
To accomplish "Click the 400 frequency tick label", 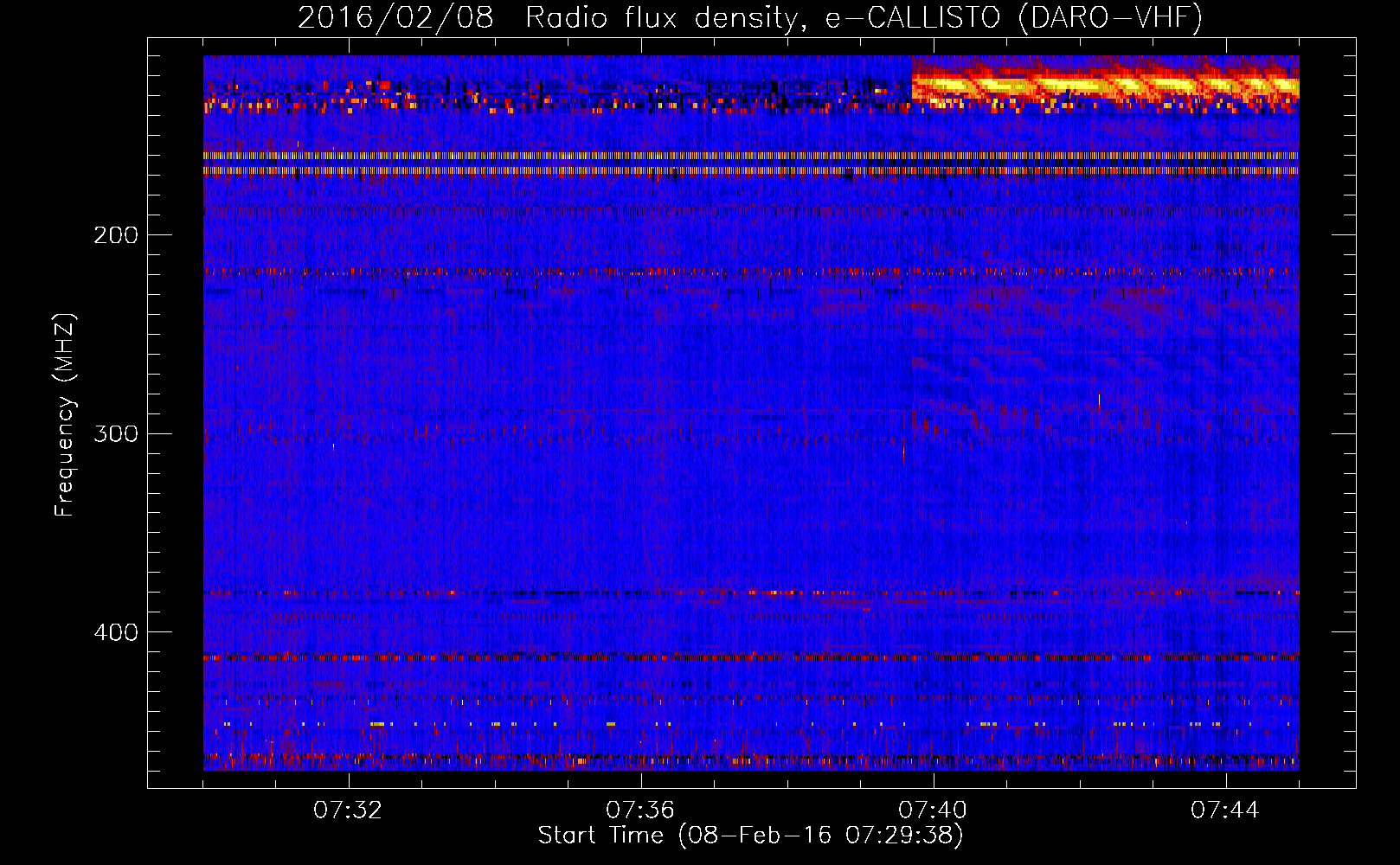I will coord(116,632).
